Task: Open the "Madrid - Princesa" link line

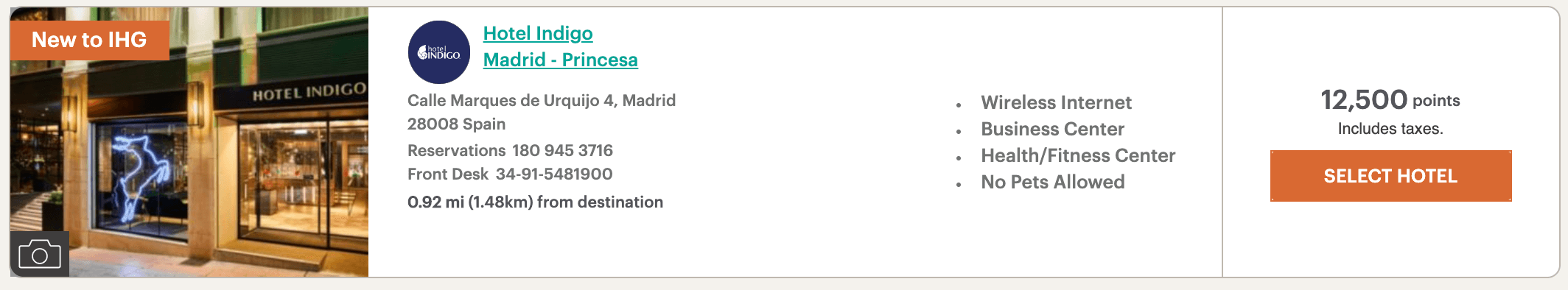Action: click(x=561, y=60)
